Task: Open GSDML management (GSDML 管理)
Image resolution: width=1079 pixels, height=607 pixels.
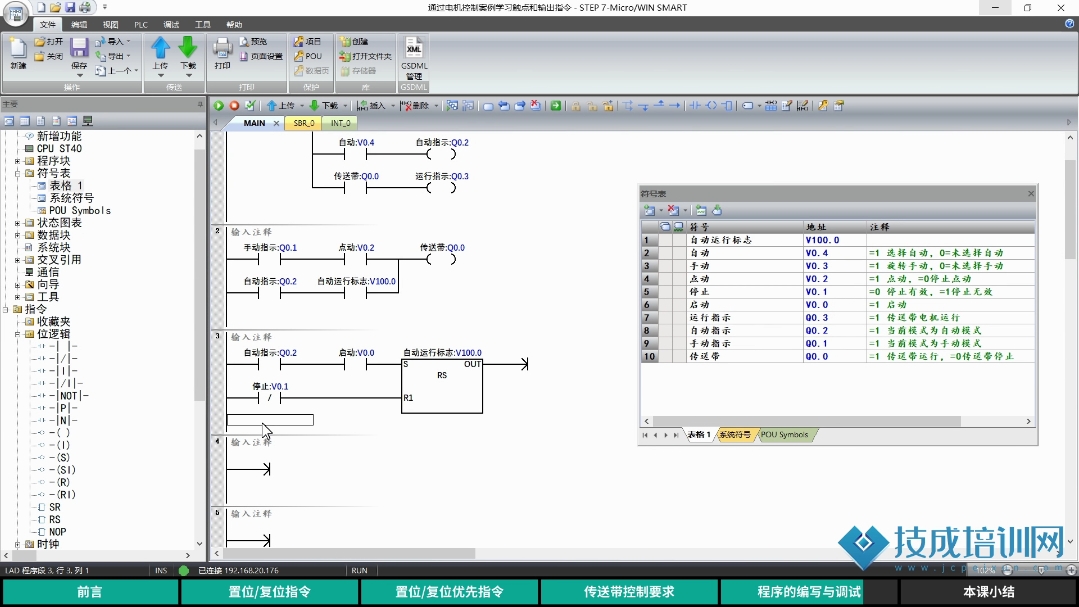Action: tap(414, 58)
